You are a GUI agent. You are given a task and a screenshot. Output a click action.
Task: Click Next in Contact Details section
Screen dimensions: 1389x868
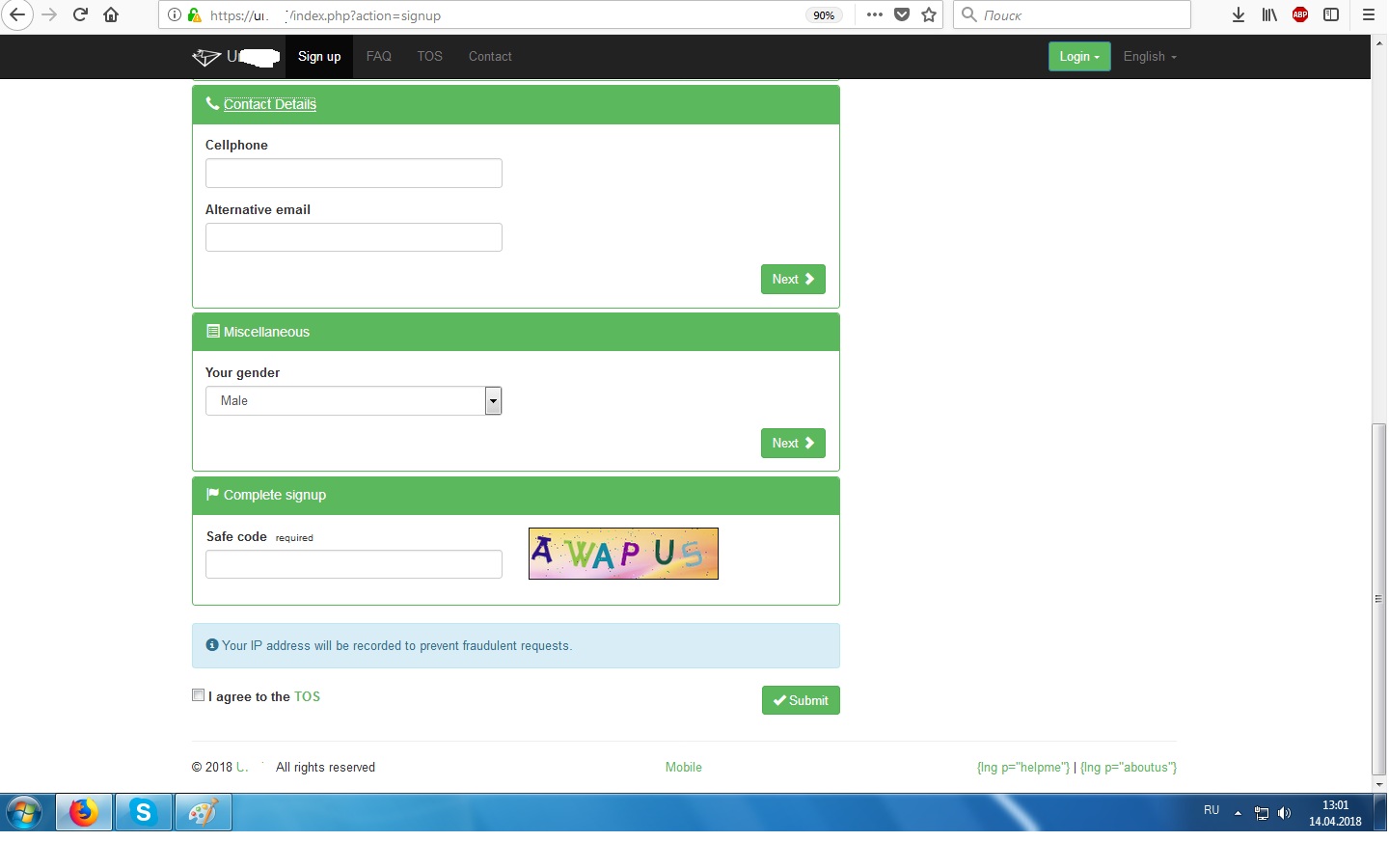tap(793, 280)
